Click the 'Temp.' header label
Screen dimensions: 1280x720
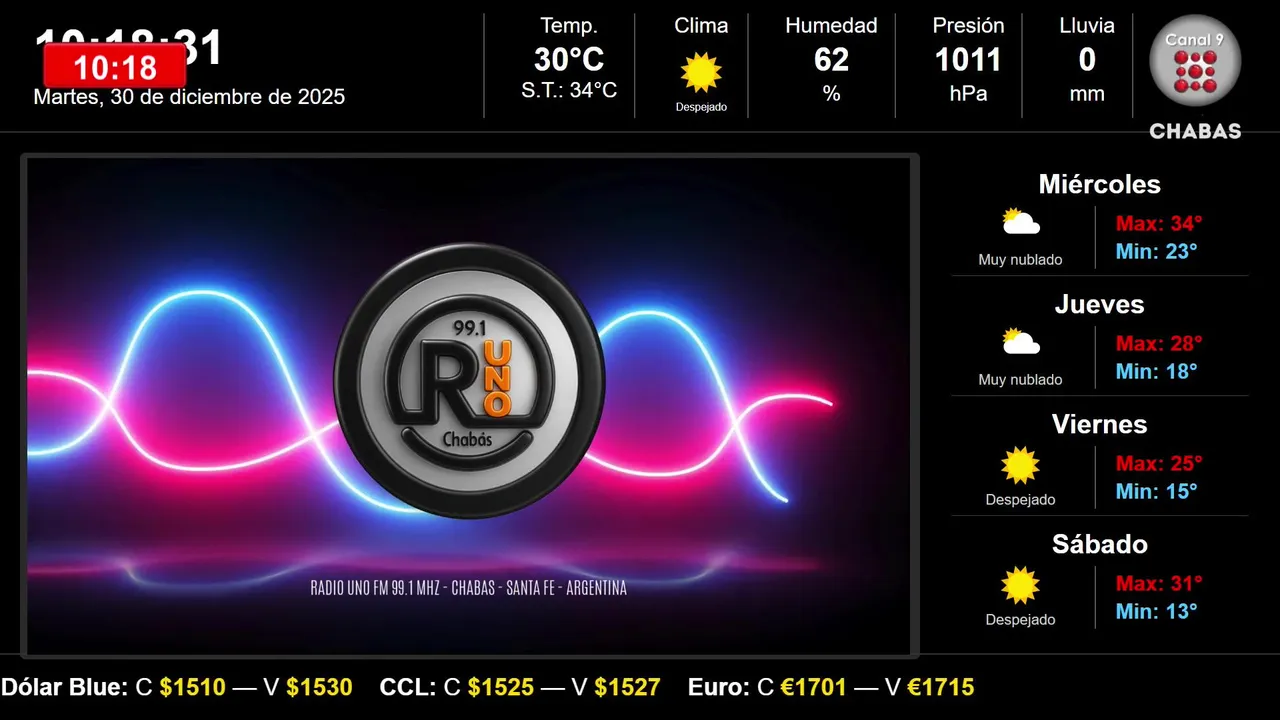569,26
